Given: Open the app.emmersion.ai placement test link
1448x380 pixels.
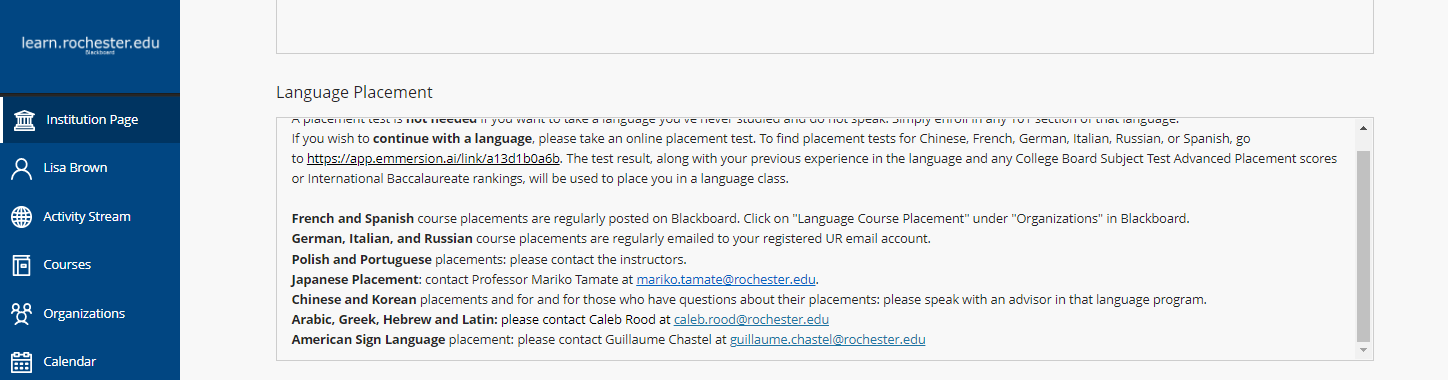Looking at the screenshot, I should pyautogui.click(x=433, y=159).
